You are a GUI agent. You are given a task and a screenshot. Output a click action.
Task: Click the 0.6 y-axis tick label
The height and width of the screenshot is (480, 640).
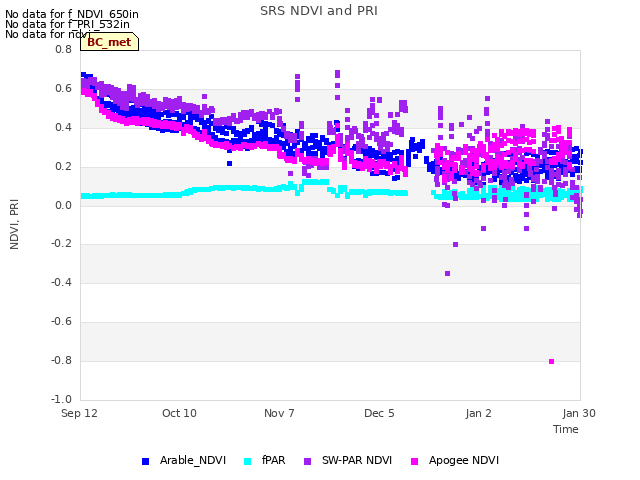tap(63, 89)
